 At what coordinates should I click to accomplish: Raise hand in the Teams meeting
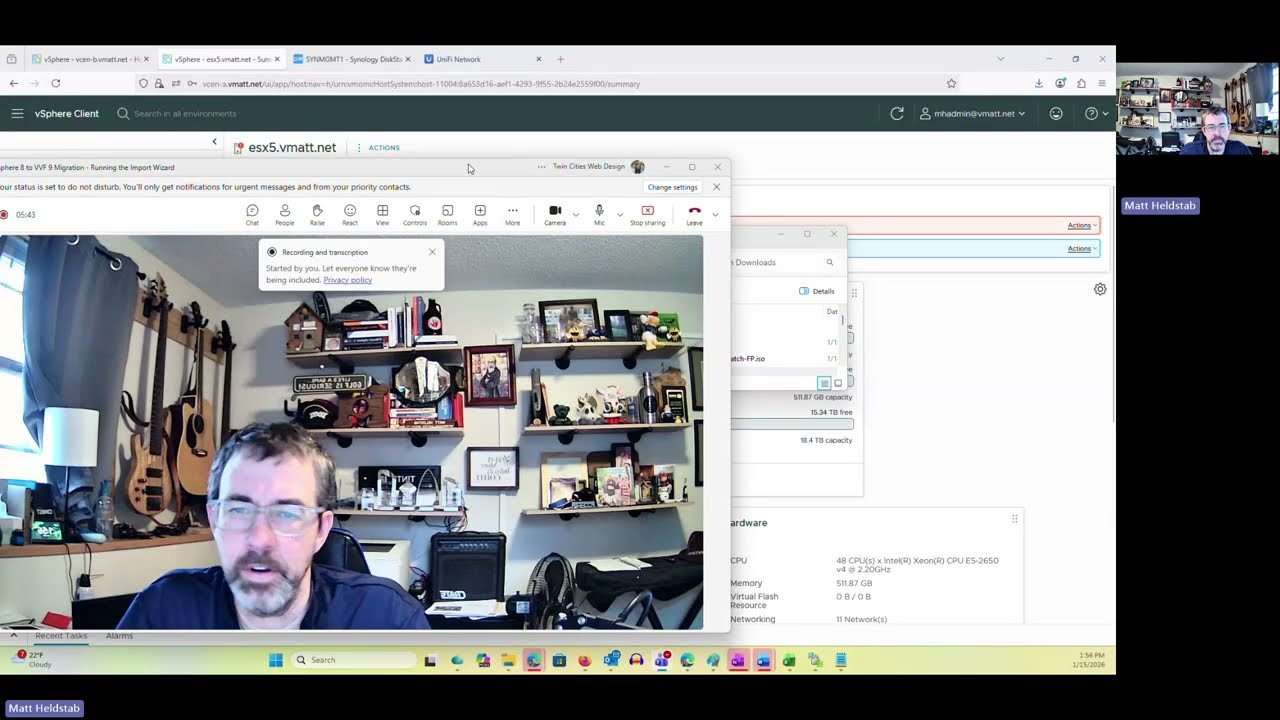317,215
